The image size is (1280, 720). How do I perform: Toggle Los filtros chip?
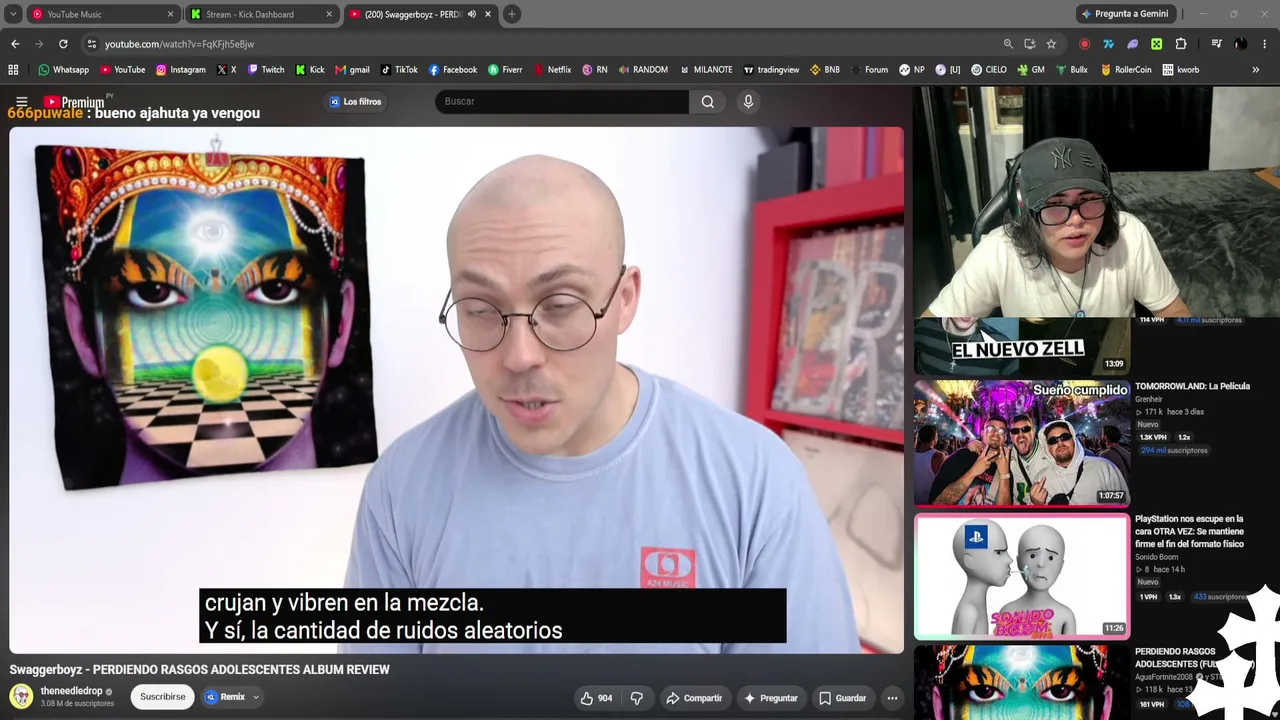[355, 101]
